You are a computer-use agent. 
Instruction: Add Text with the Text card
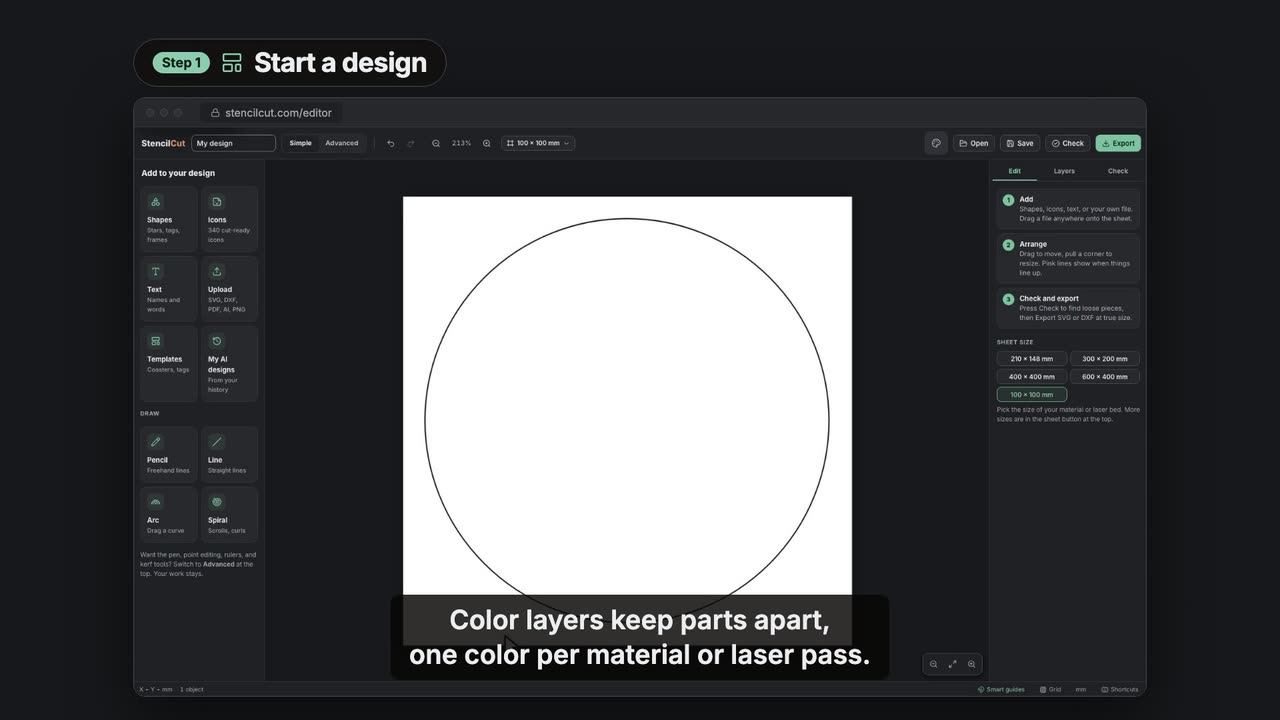pos(169,288)
